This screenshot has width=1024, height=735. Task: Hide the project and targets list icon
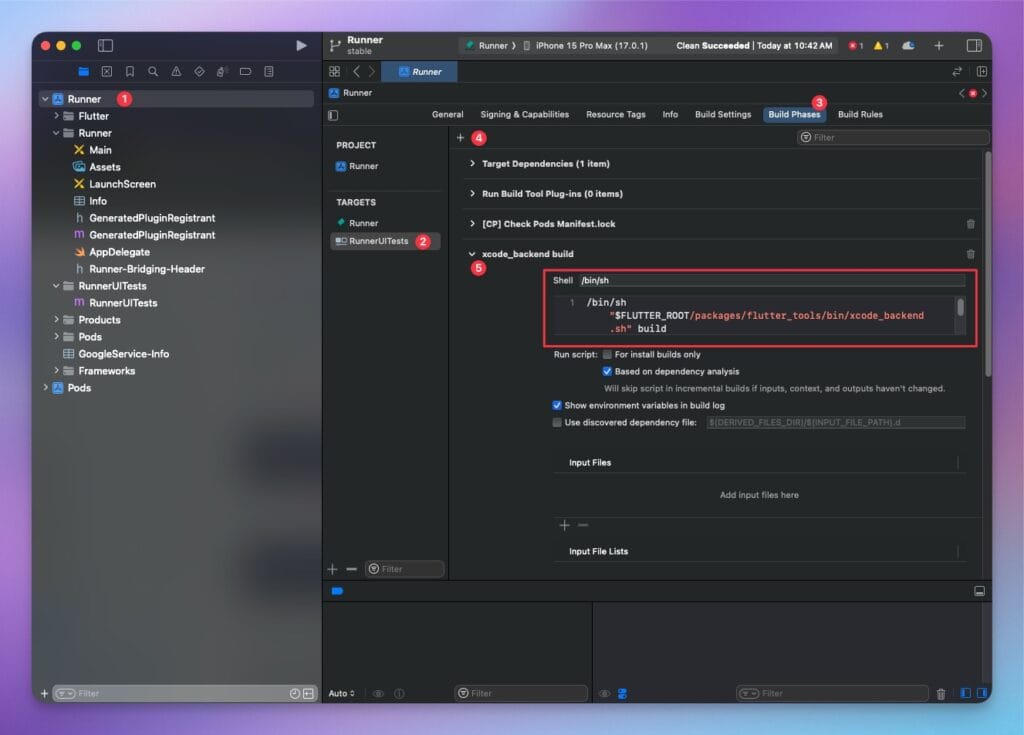333,115
